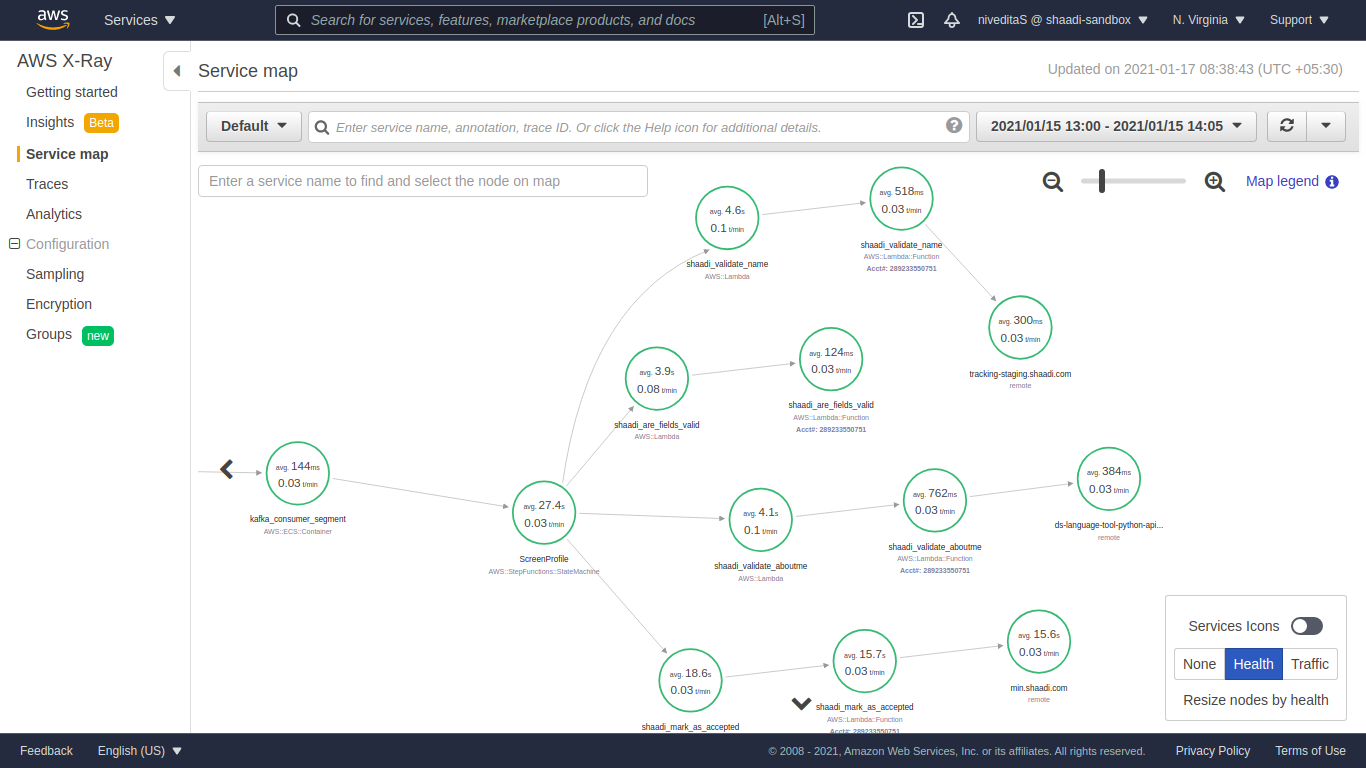Select the ds-language-tool-python-api node
Screen dimensions: 1366x768
coord(1109,479)
